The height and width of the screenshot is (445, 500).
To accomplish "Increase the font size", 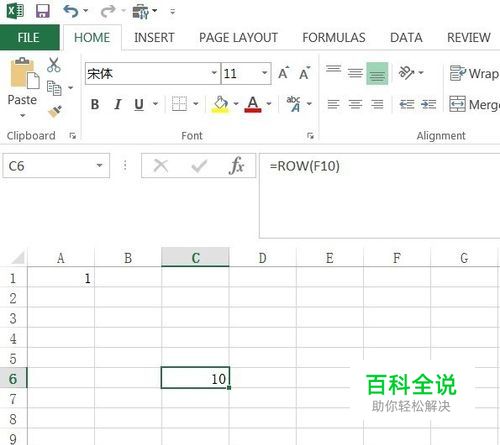I will pyautogui.click(x=284, y=73).
